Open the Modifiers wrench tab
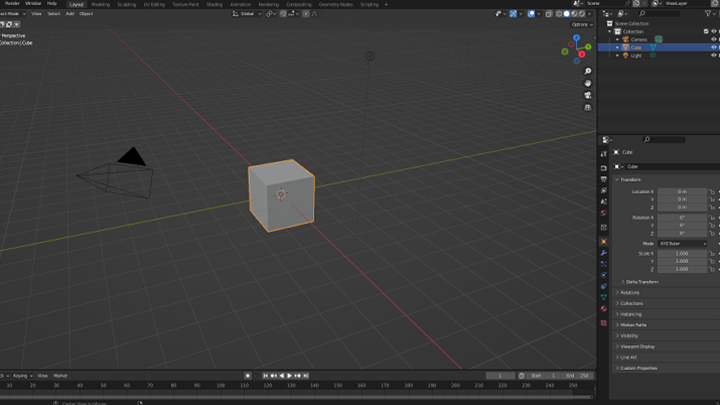The image size is (720, 405). (603, 253)
